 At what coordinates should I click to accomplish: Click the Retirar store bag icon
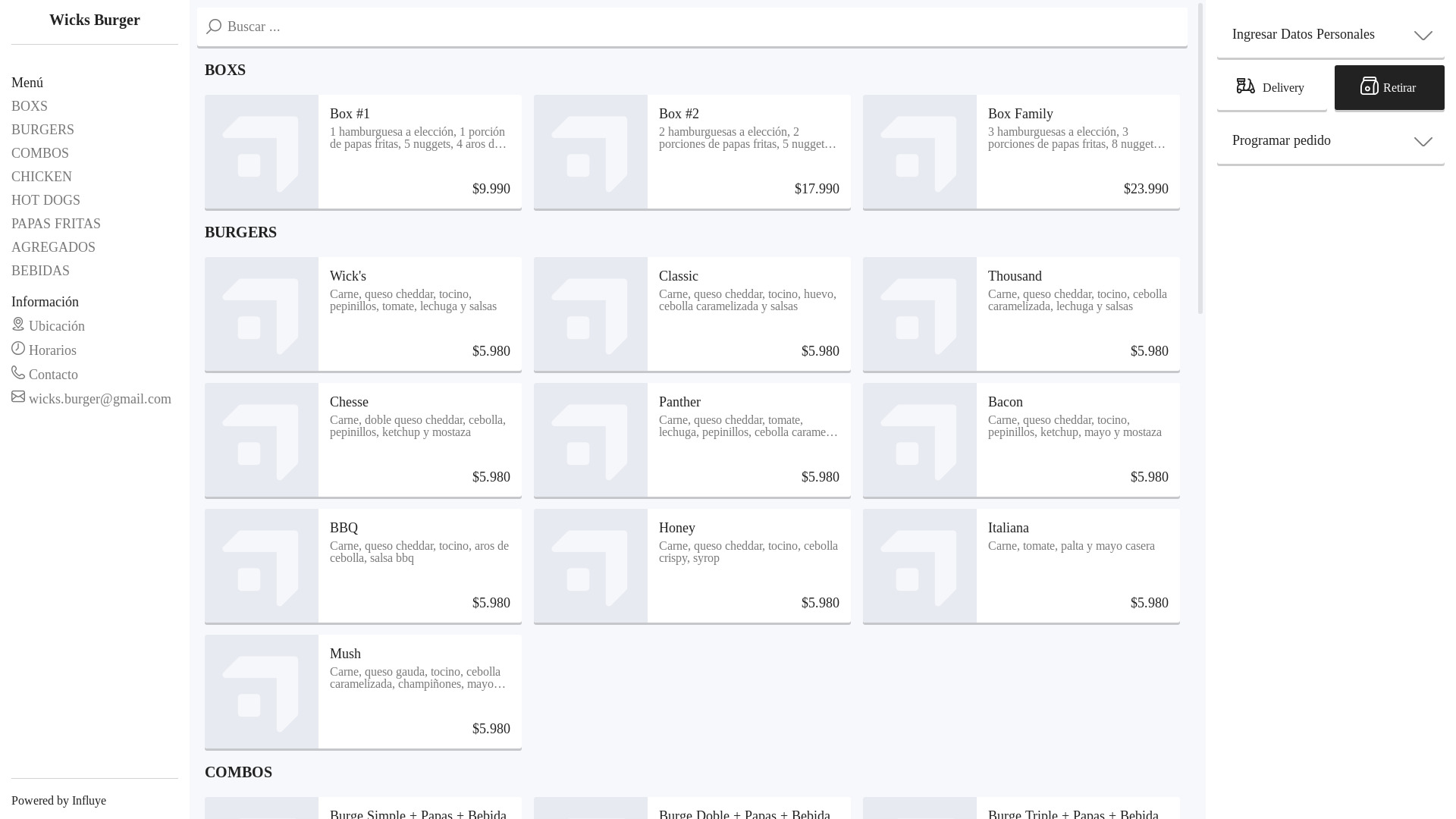(x=1369, y=86)
